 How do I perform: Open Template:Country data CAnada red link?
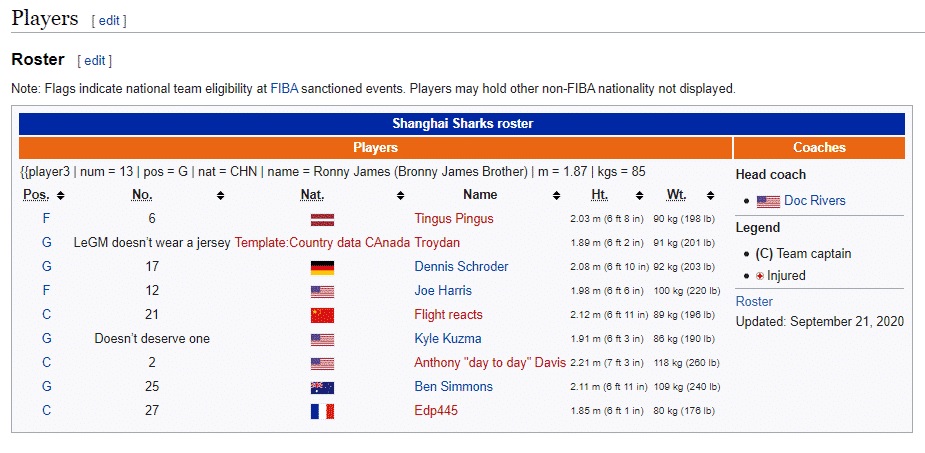coord(322,242)
